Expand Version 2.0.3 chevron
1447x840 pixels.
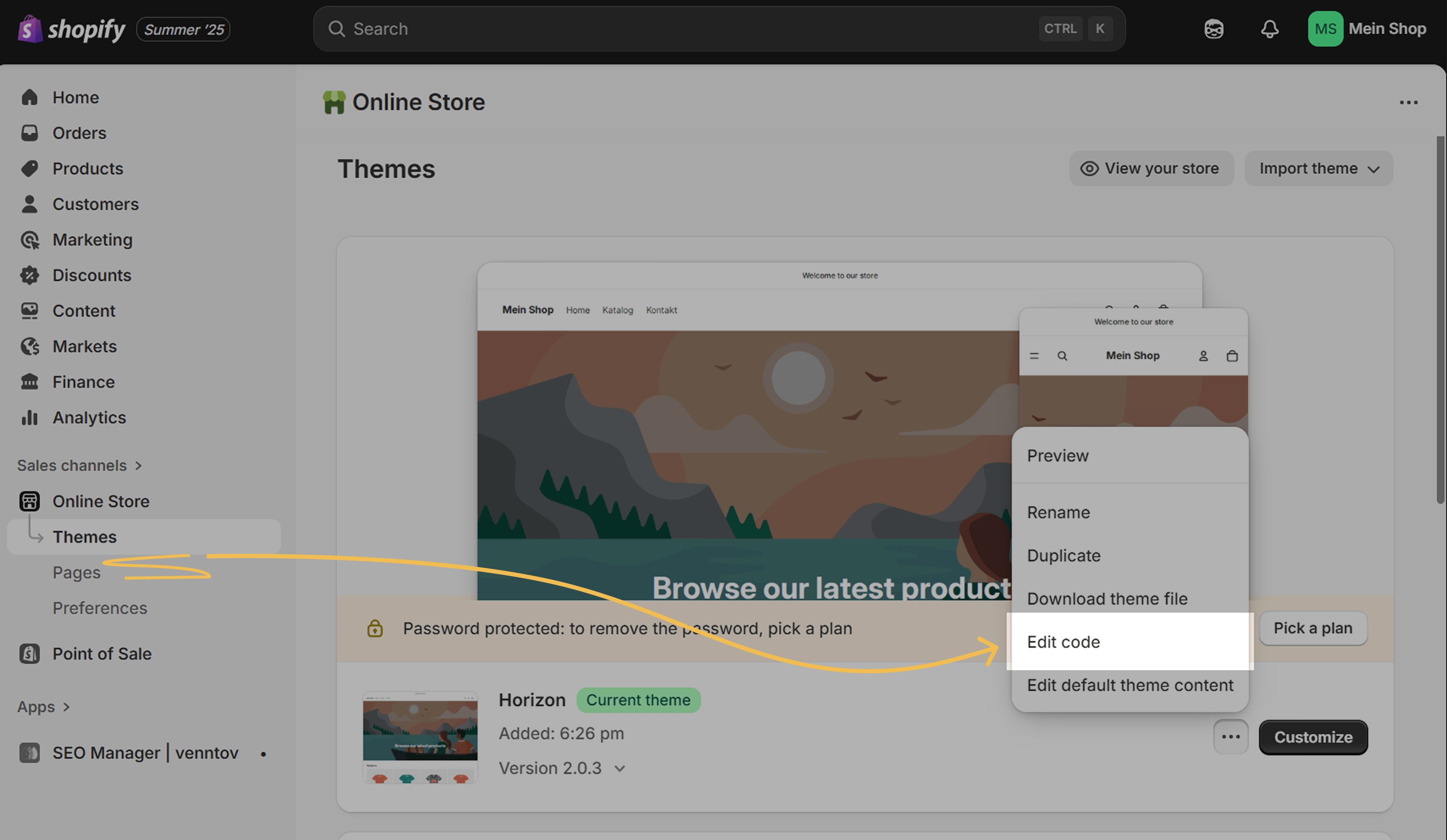[619, 768]
